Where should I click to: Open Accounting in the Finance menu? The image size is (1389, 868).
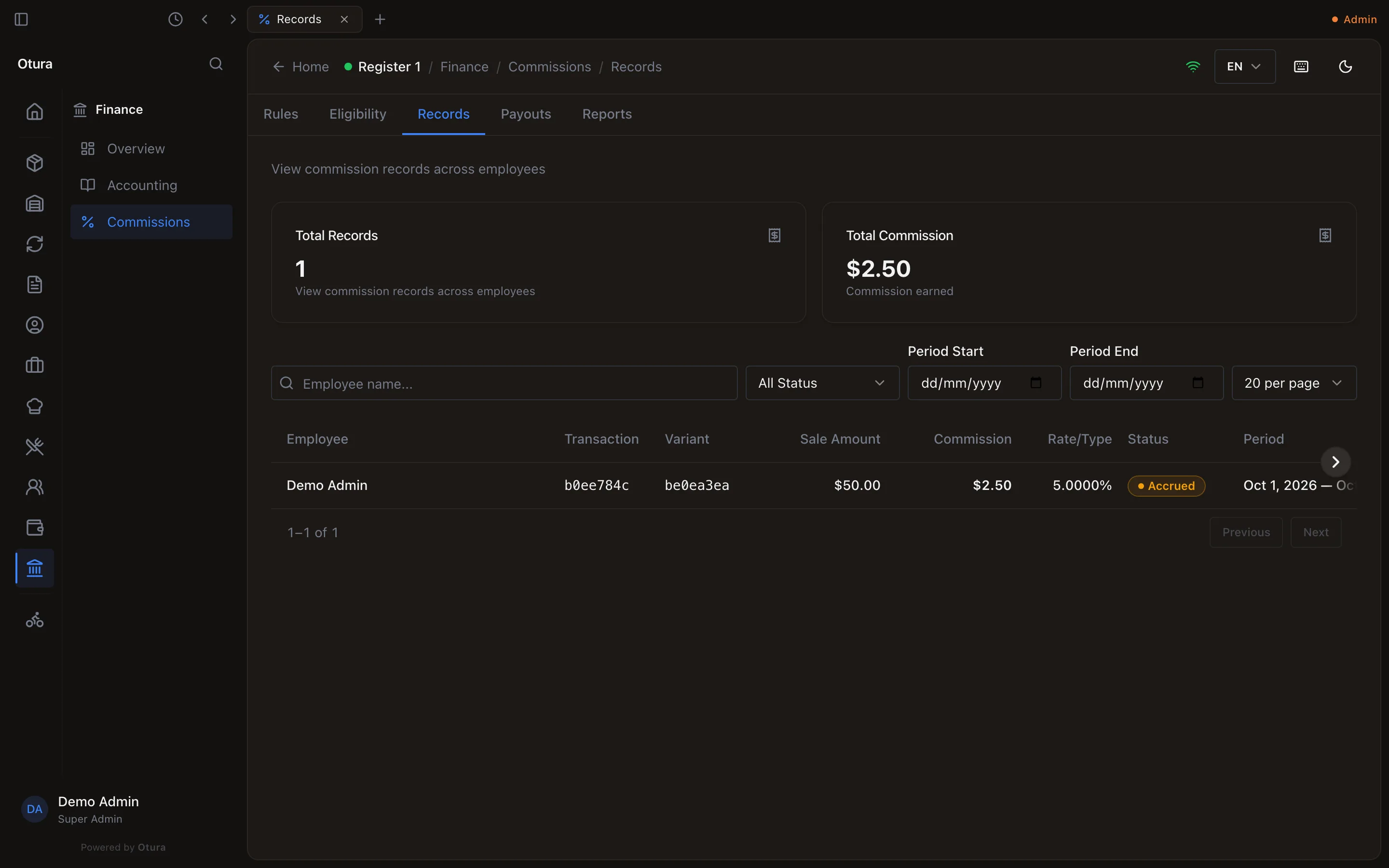pos(151,186)
